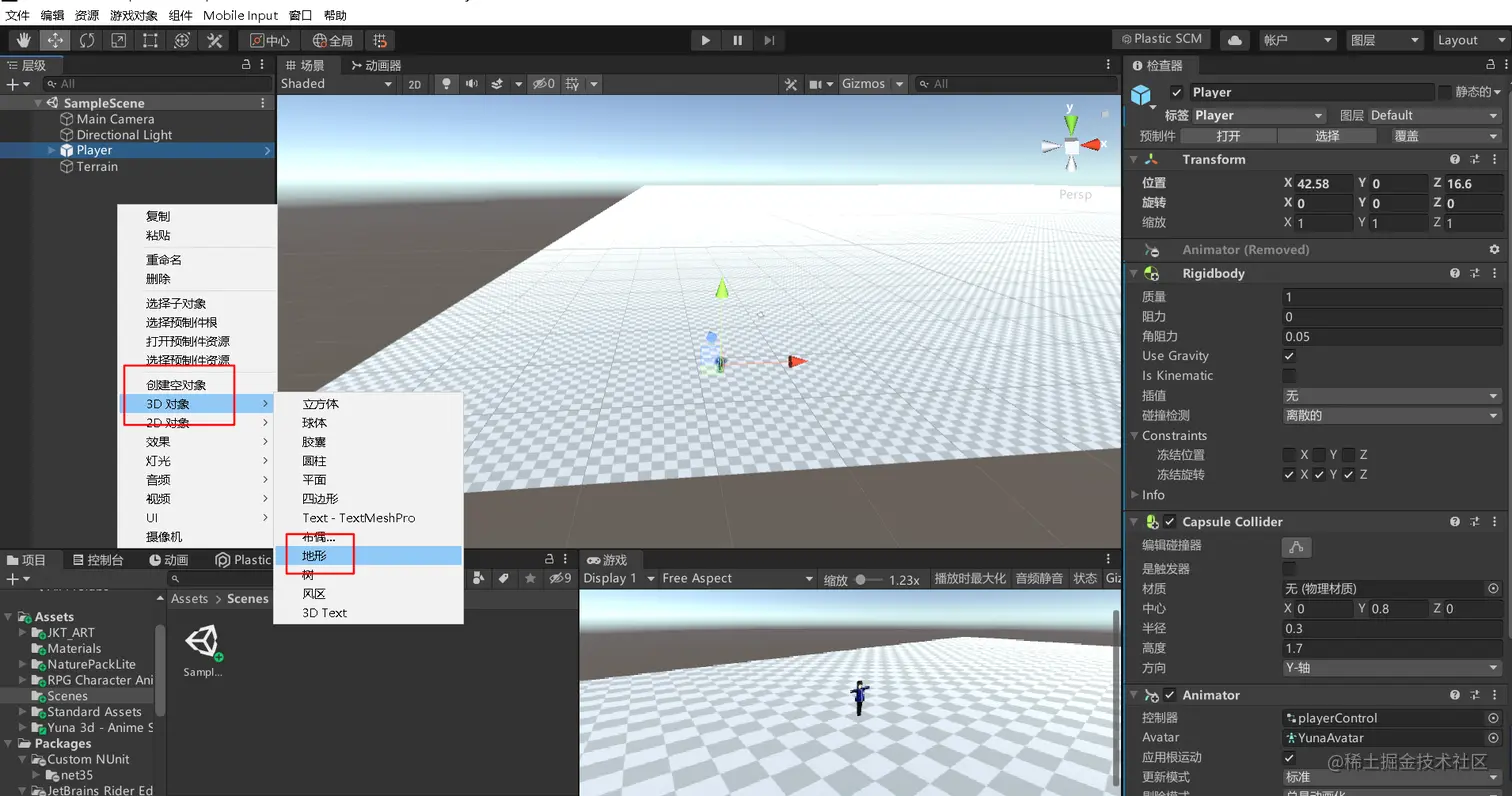This screenshot has width=1512, height=796.
Task: Open Animator (Removed) gear settings icon
Action: click(x=1494, y=249)
